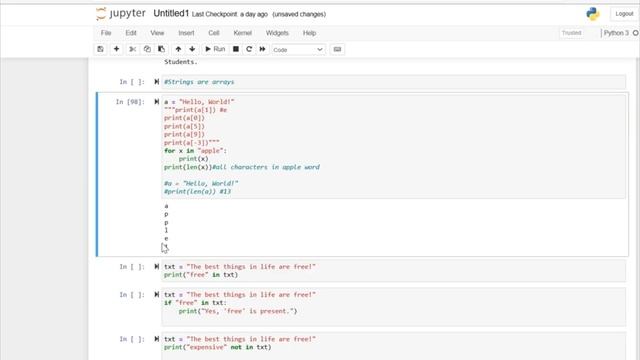Move selected cell down arrow
The height and width of the screenshot is (360, 640).
click(x=192, y=49)
